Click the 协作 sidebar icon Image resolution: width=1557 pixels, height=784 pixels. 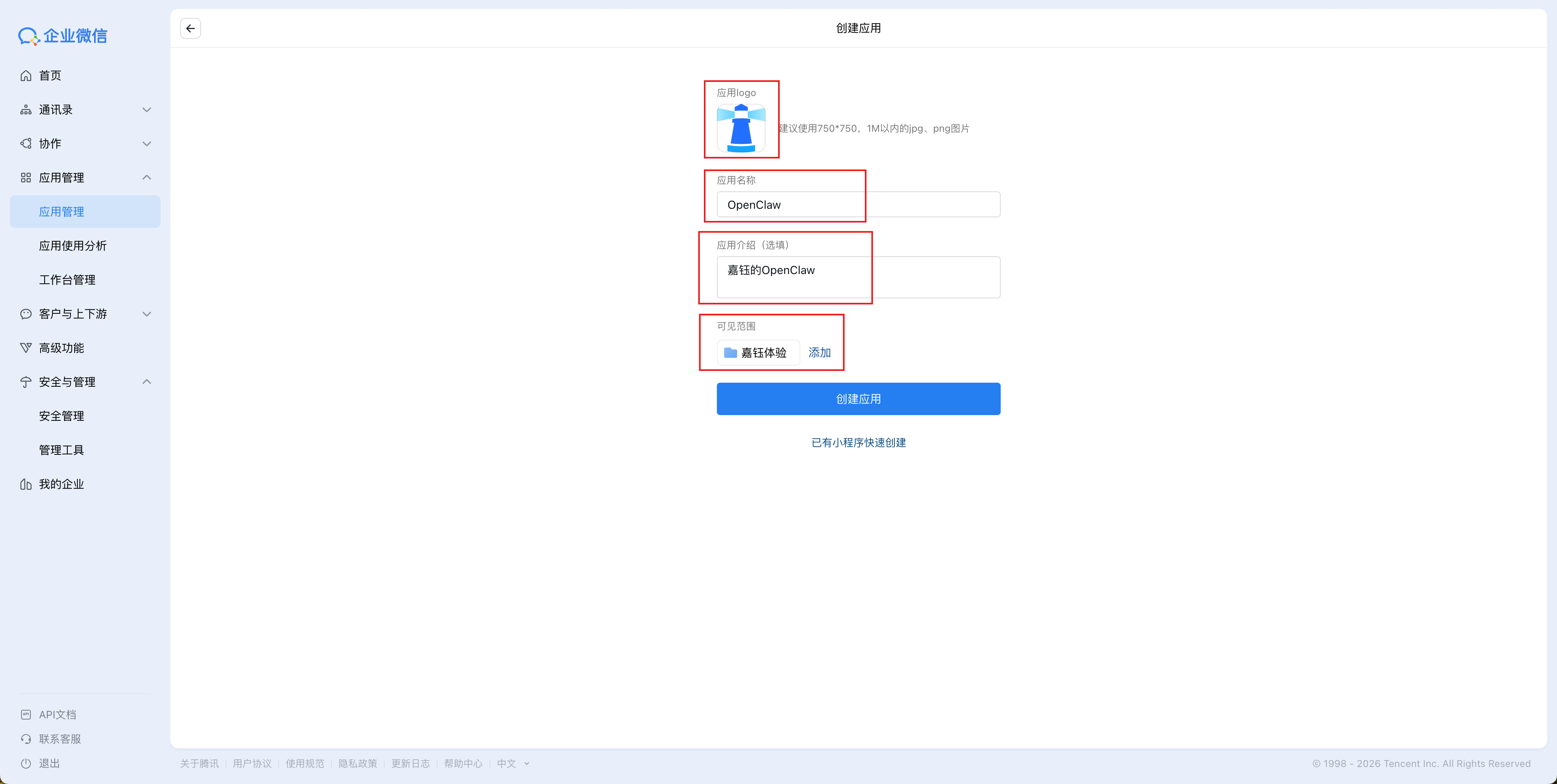click(26, 144)
